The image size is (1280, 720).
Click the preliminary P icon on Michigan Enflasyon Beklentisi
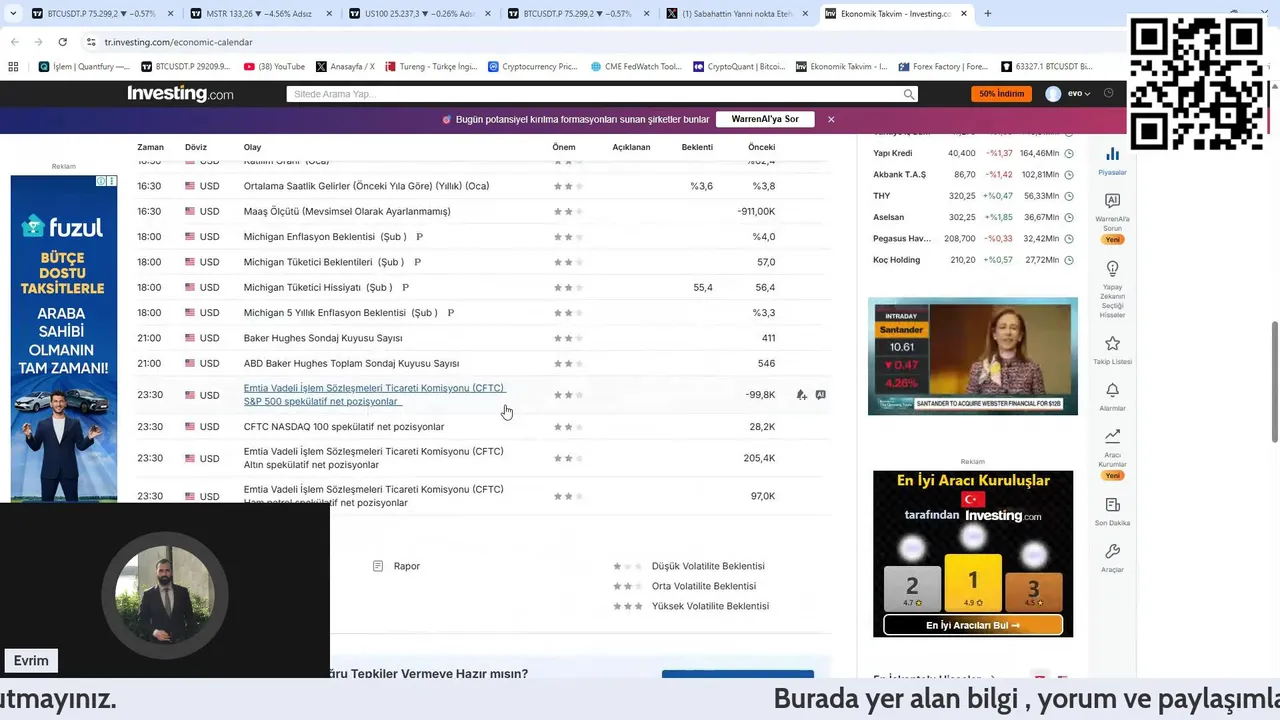pyautogui.click(x=419, y=237)
